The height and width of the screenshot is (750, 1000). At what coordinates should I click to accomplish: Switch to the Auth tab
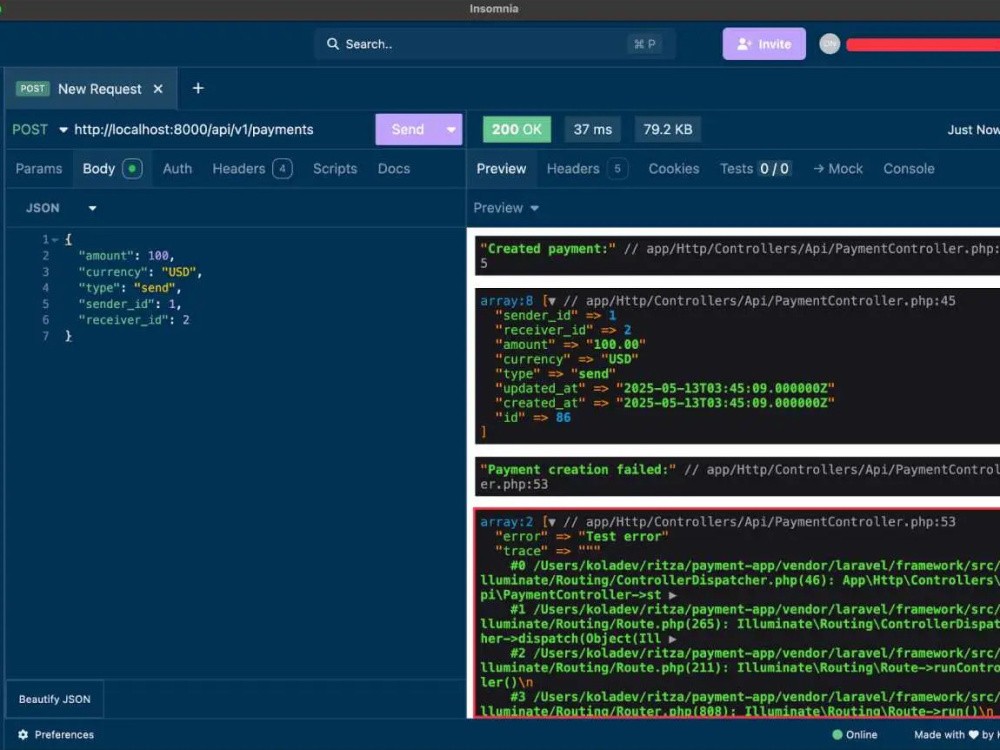(177, 169)
